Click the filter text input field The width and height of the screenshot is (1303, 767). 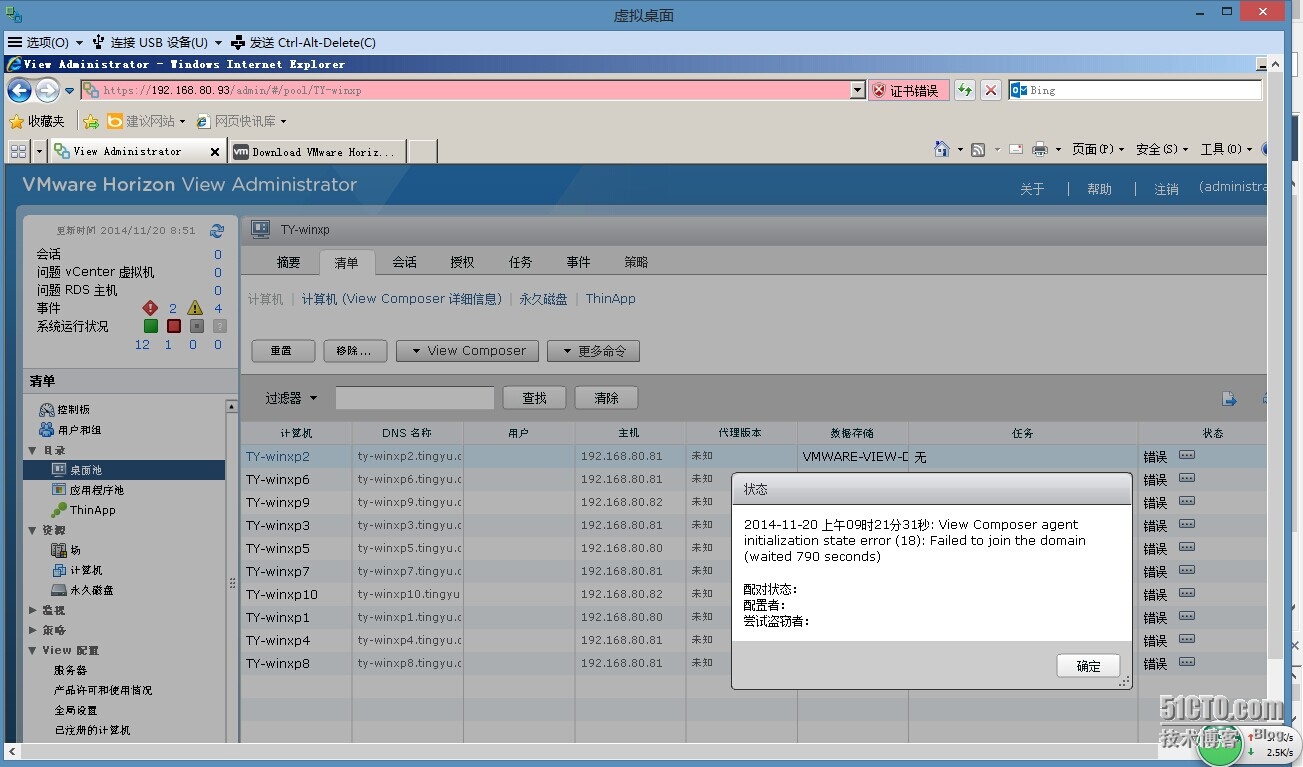(415, 398)
